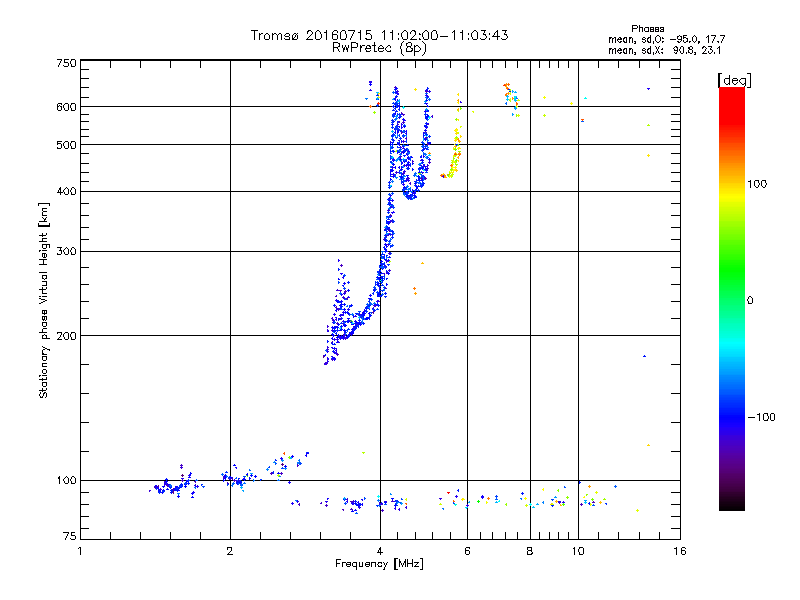This screenshot has width=800, height=600.
Task: Click the x-axis tick "8"
Action: tap(530, 551)
